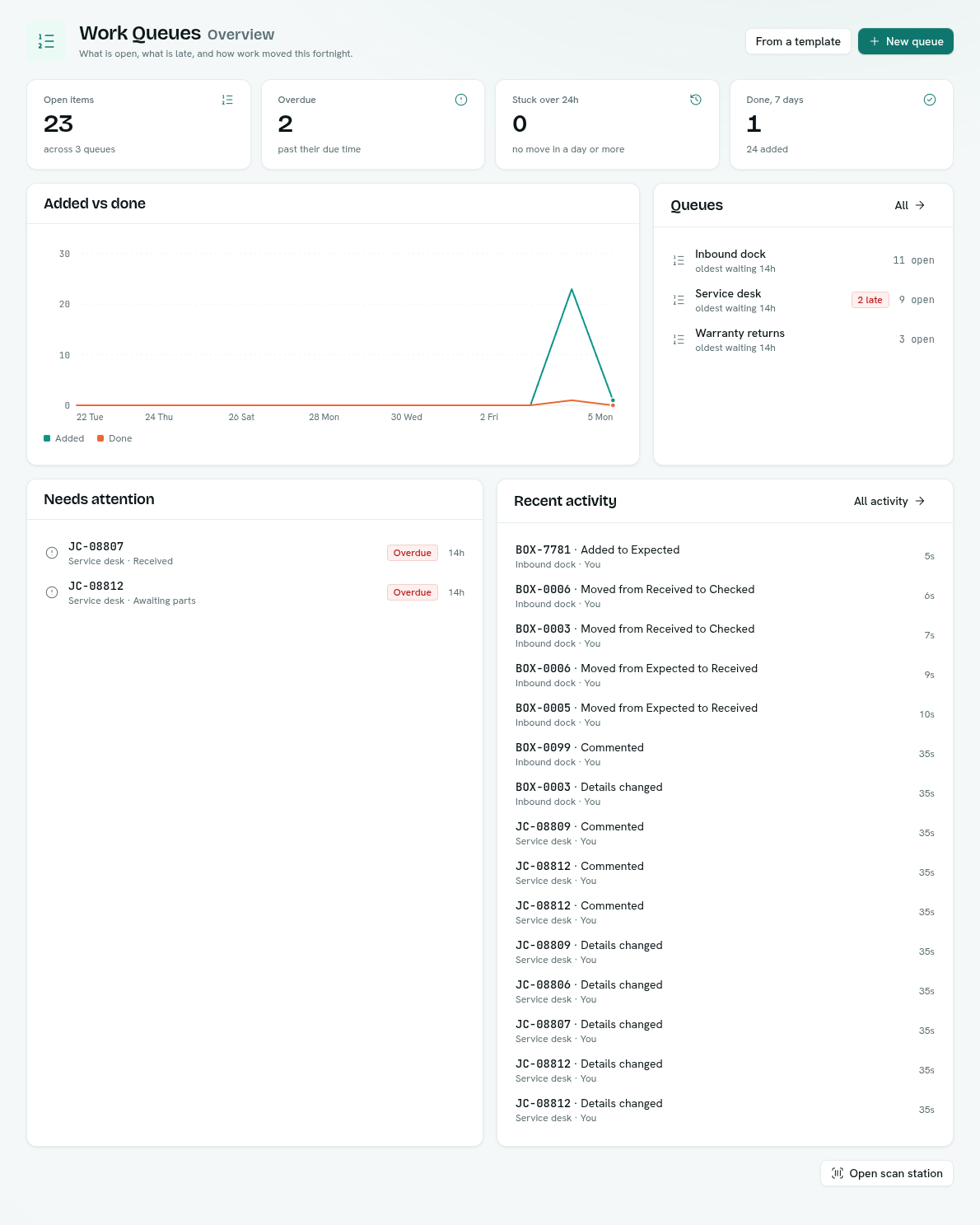Screen dimensions: 980x1225
Task: Click the Done 7 days checkmark icon
Action: [x=930, y=100]
